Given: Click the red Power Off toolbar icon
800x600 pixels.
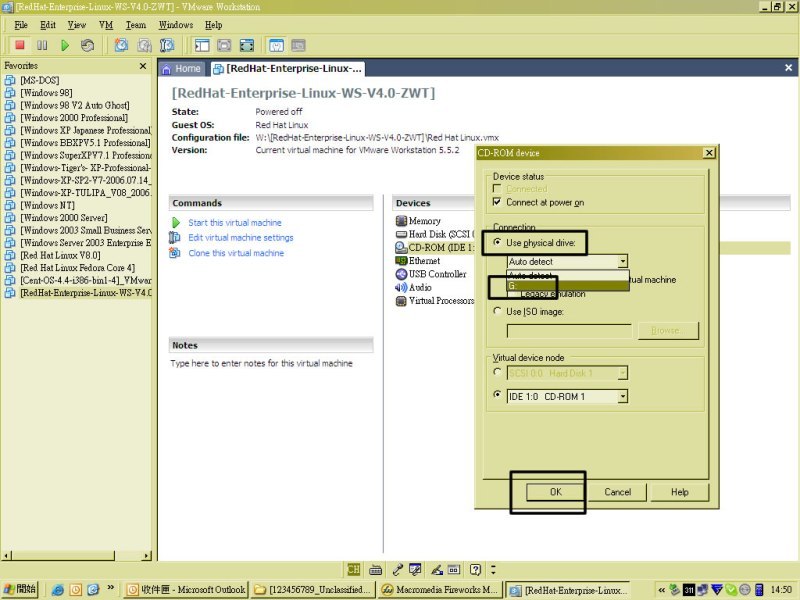Looking at the screenshot, I should point(20,45).
